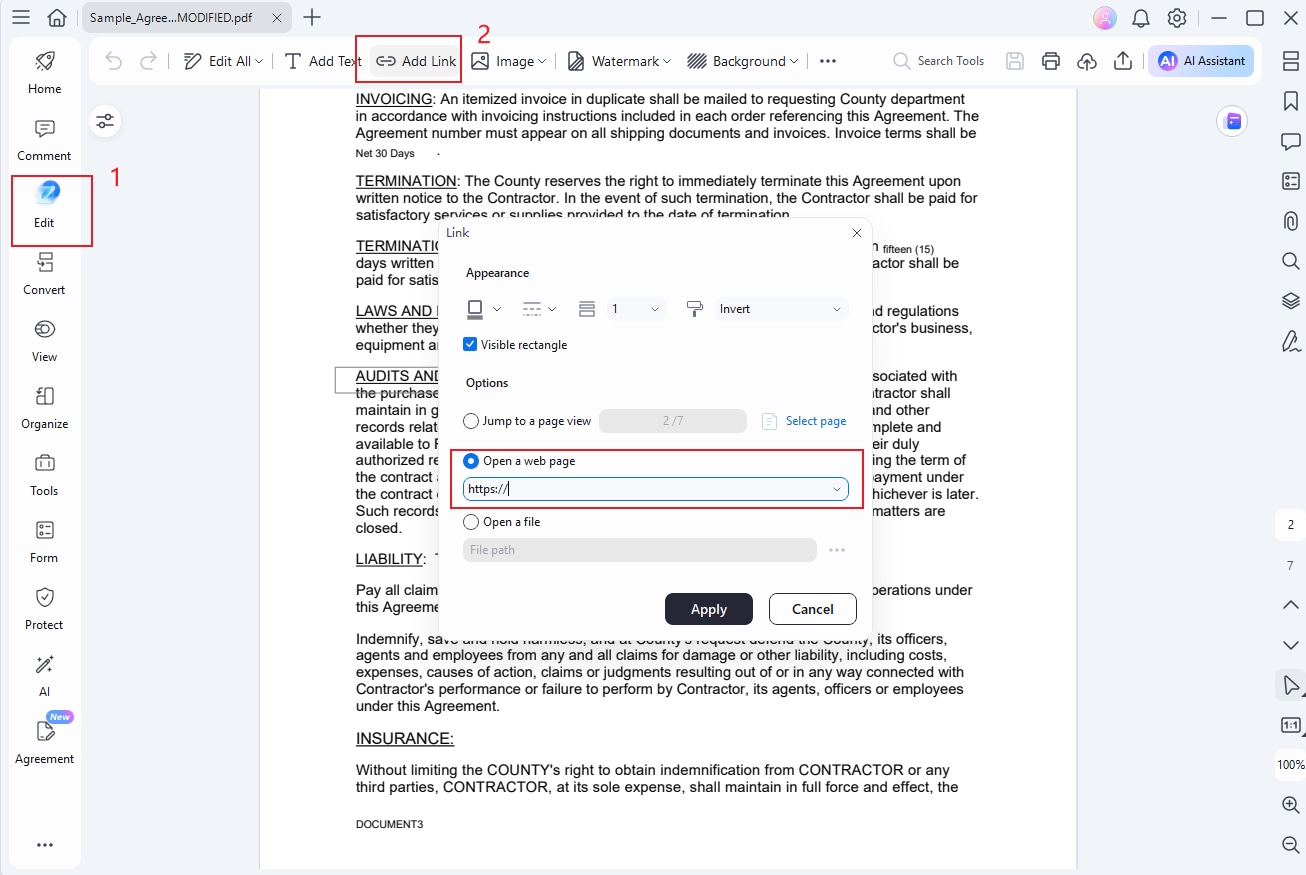This screenshot has width=1306, height=875.
Task: Open the layers panel icon
Action: pyautogui.click(x=1291, y=301)
